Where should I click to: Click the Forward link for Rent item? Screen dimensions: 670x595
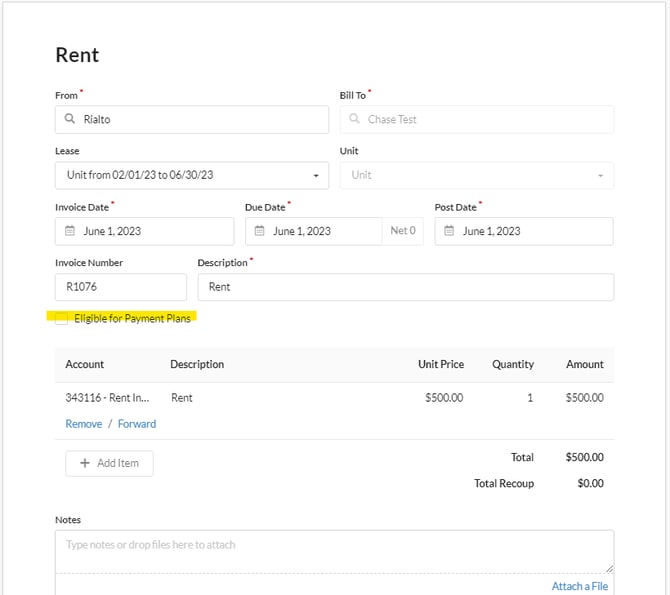pos(137,424)
